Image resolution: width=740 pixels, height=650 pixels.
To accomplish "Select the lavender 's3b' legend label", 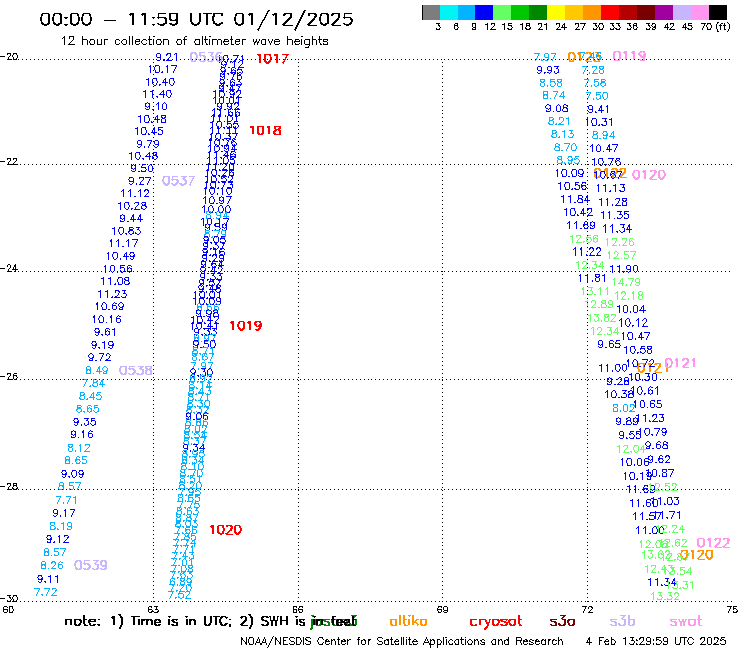I will pyautogui.click(x=622, y=621).
